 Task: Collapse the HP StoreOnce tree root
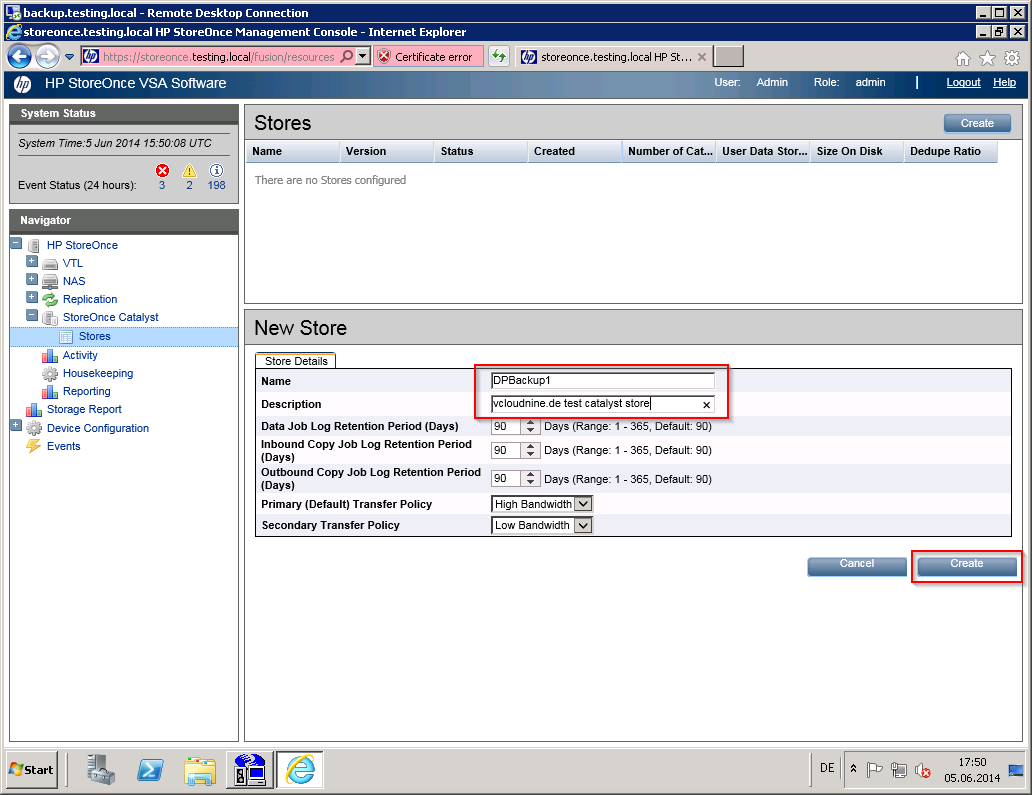point(16,244)
